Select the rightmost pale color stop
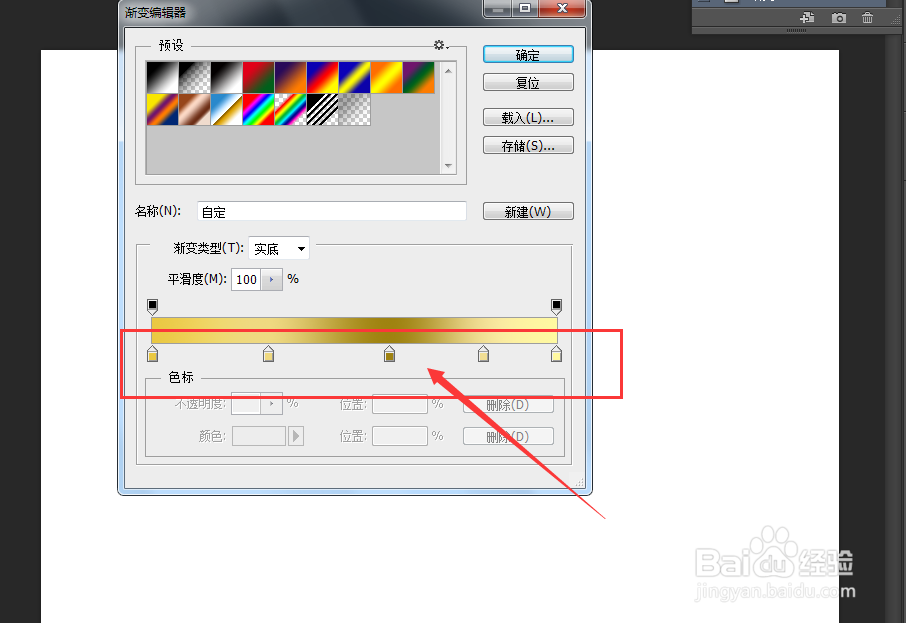Image resolution: width=906 pixels, height=623 pixels. [x=556, y=354]
